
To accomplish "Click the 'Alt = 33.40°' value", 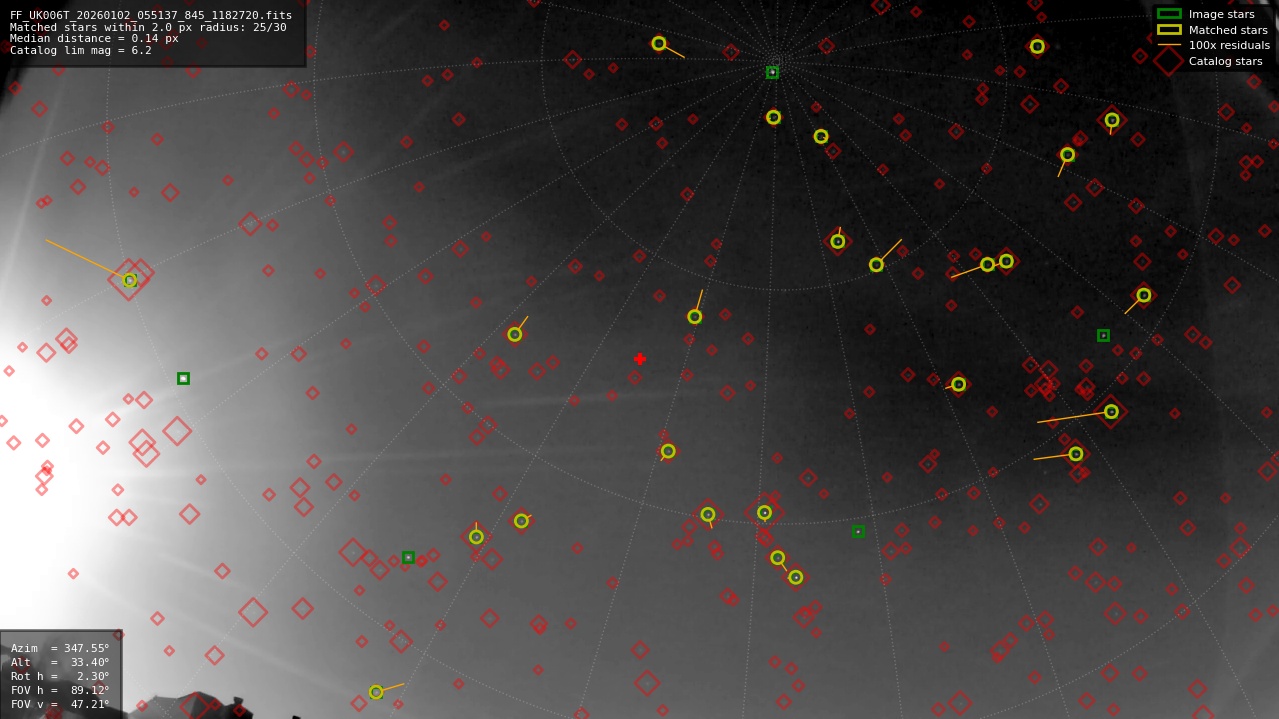I will click(x=60, y=663).
